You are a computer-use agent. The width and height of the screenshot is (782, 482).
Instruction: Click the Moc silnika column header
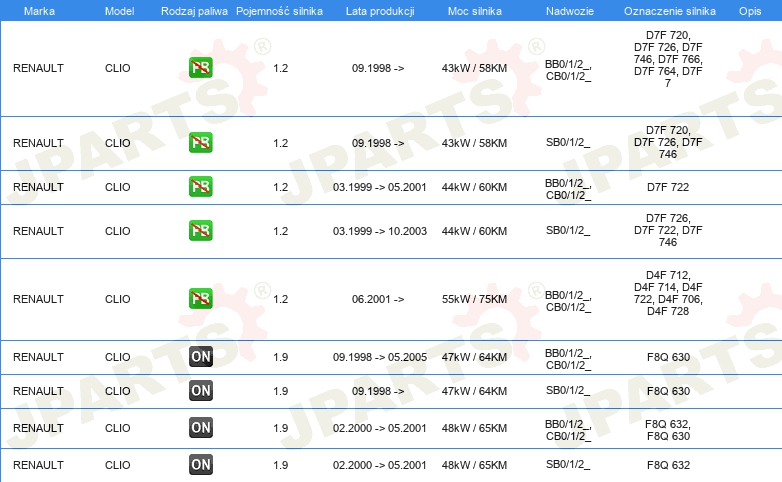pyautogui.click(x=475, y=11)
